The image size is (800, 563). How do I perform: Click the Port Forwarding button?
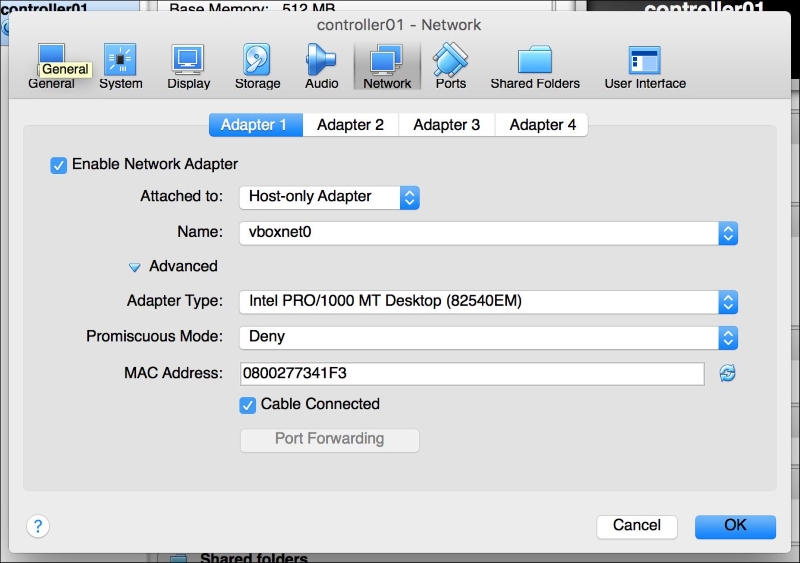[330, 440]
